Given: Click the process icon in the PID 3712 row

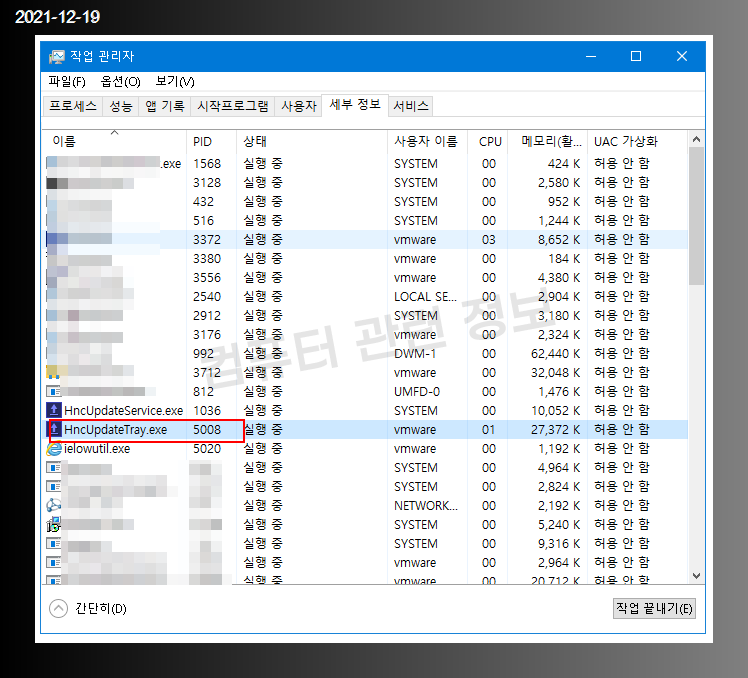Looking at the screenshot, I should tap(52, 372).
